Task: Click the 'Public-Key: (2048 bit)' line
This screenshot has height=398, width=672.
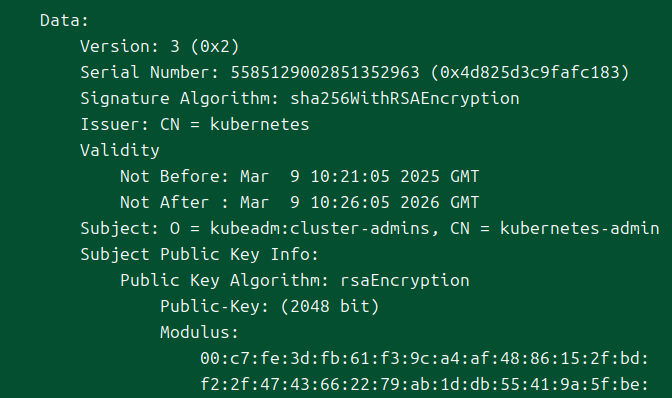Action: coord(270,306)
